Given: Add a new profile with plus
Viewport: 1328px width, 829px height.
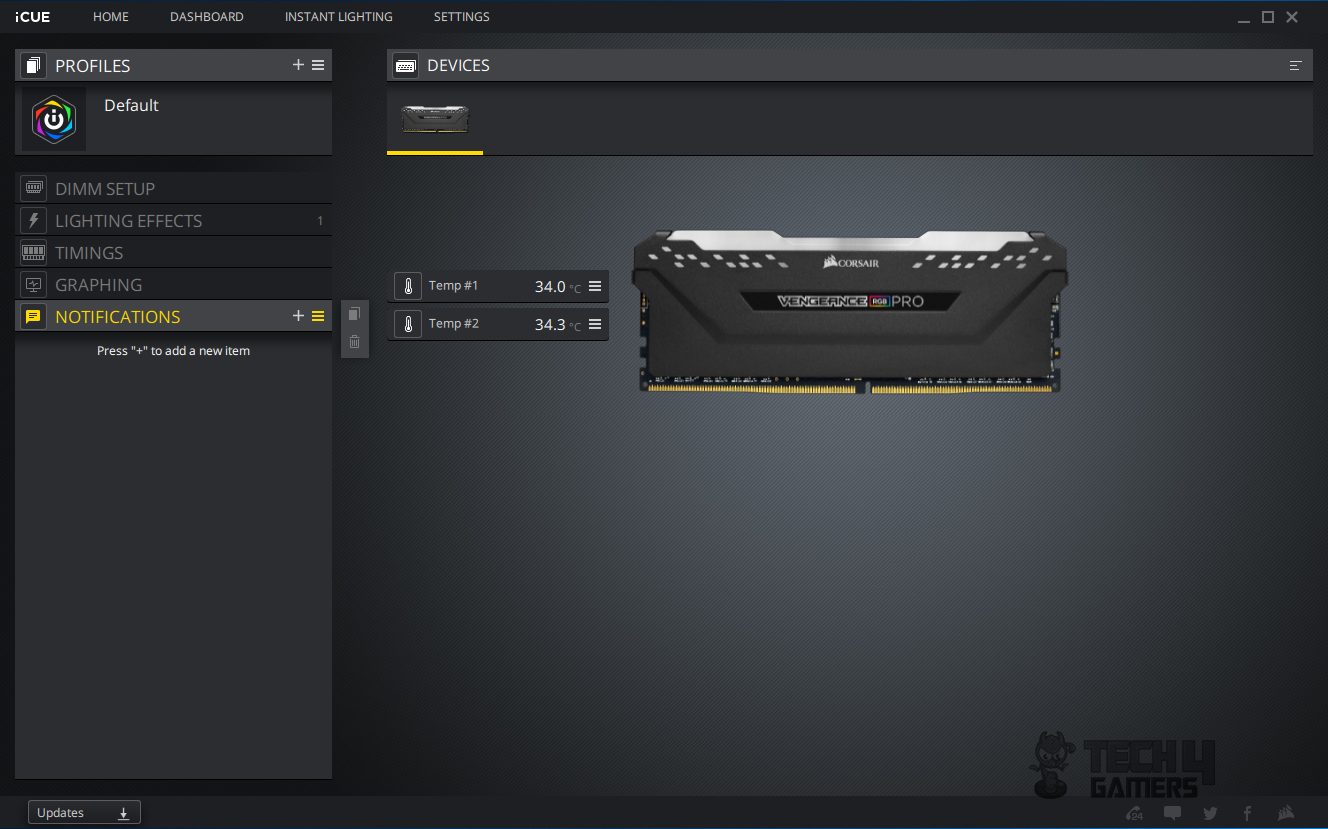Looking at the screenshot, I should click(298, 65).
